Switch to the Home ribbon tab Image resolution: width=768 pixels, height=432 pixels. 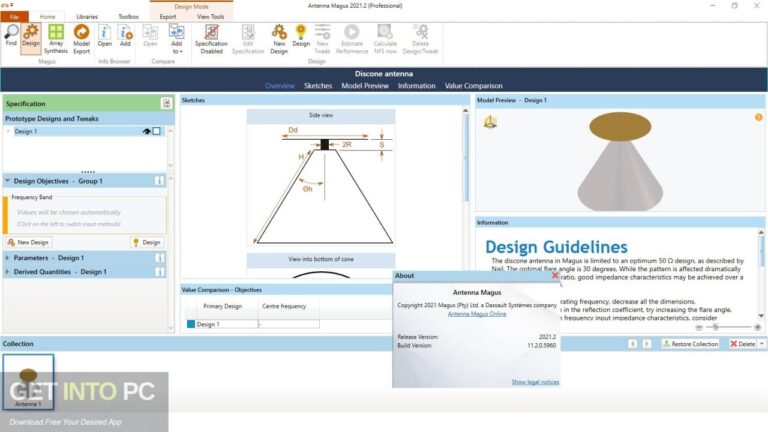pos(47,17)
